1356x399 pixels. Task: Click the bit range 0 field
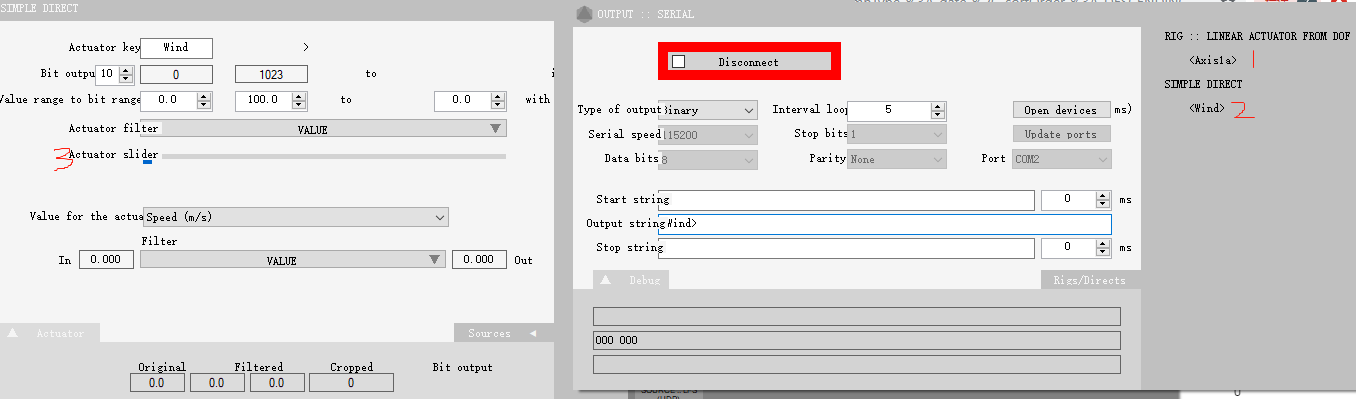tap(176, 74)
